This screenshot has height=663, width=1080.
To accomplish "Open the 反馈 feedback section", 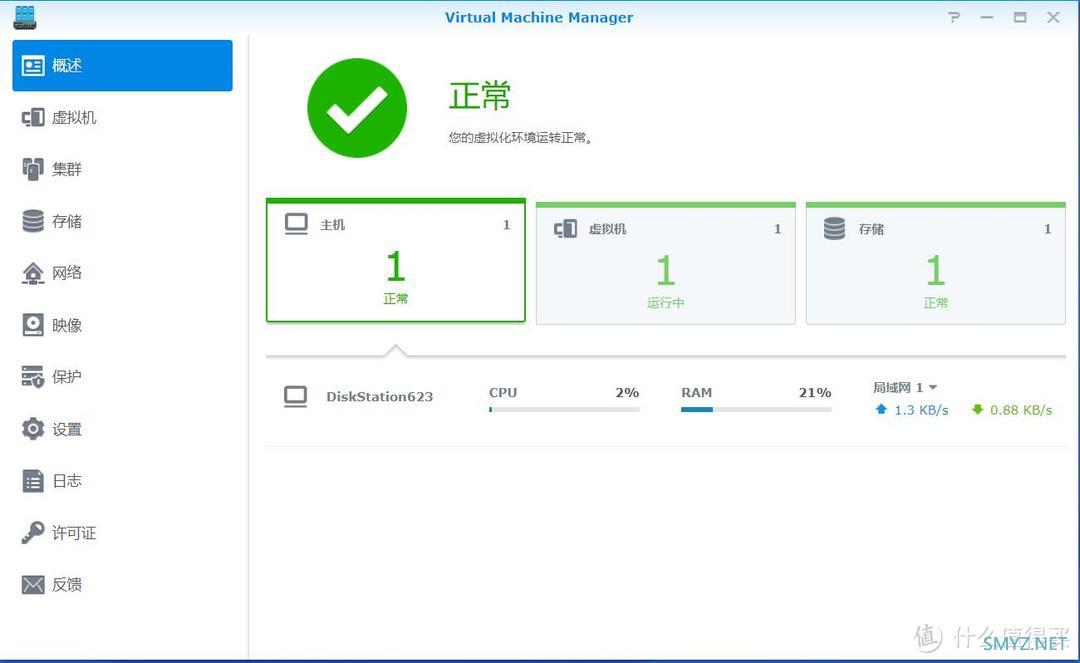I will click(122, 585).
